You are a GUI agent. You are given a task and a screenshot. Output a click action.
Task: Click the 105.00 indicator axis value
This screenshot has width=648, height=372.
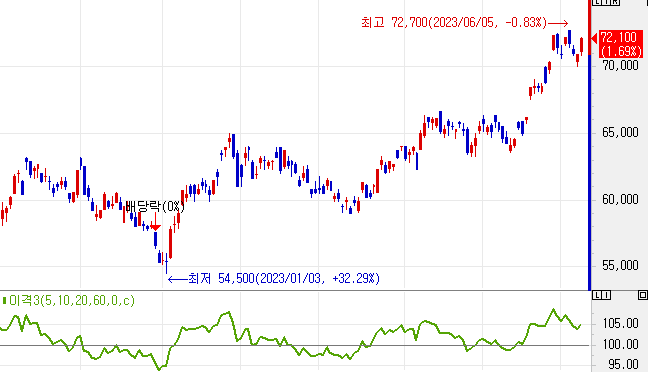point(620,323)
